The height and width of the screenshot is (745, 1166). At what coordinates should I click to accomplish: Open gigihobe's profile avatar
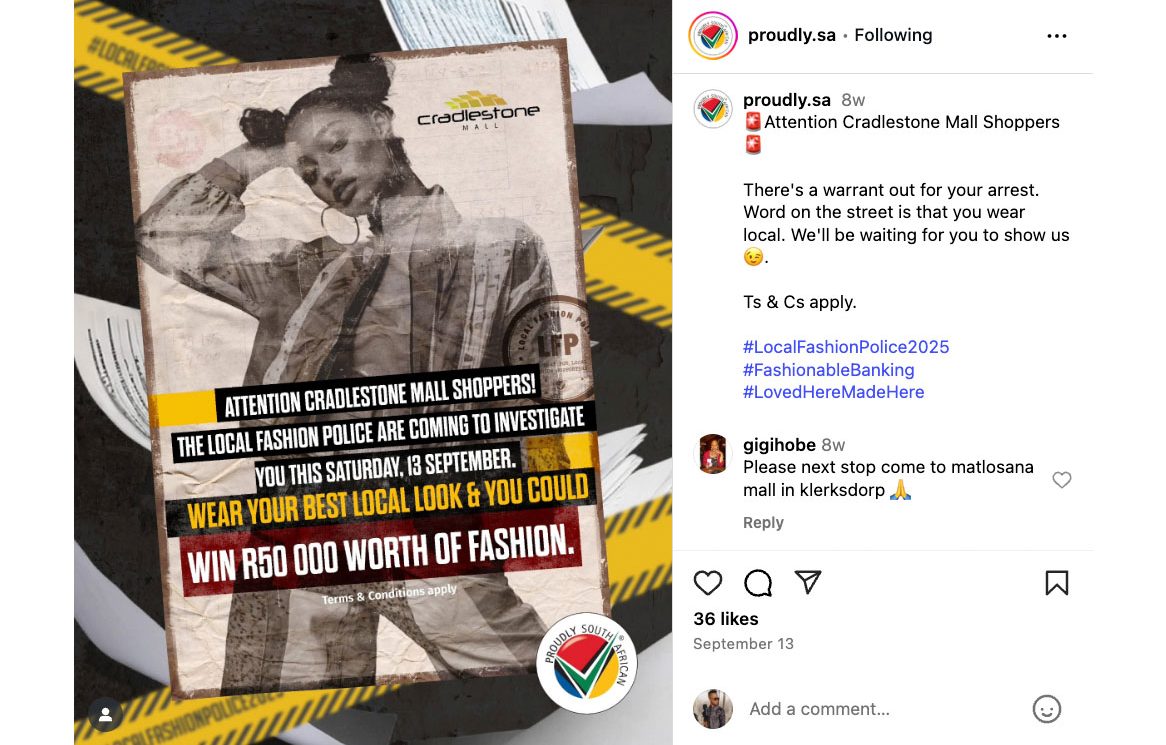pyautogui.click(x=712, y=454)
